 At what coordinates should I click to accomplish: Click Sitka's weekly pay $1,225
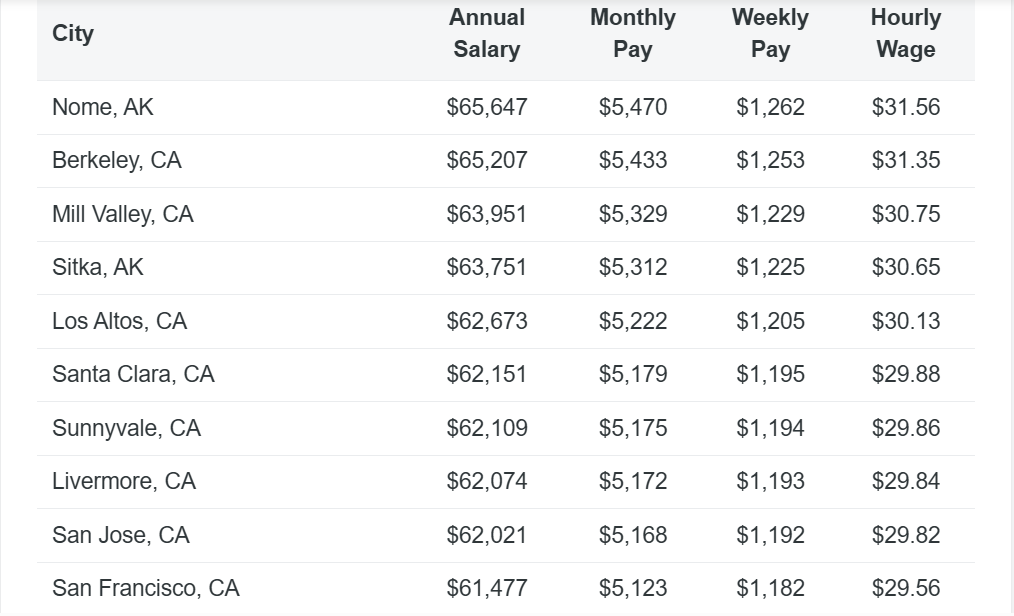[770, 268]
